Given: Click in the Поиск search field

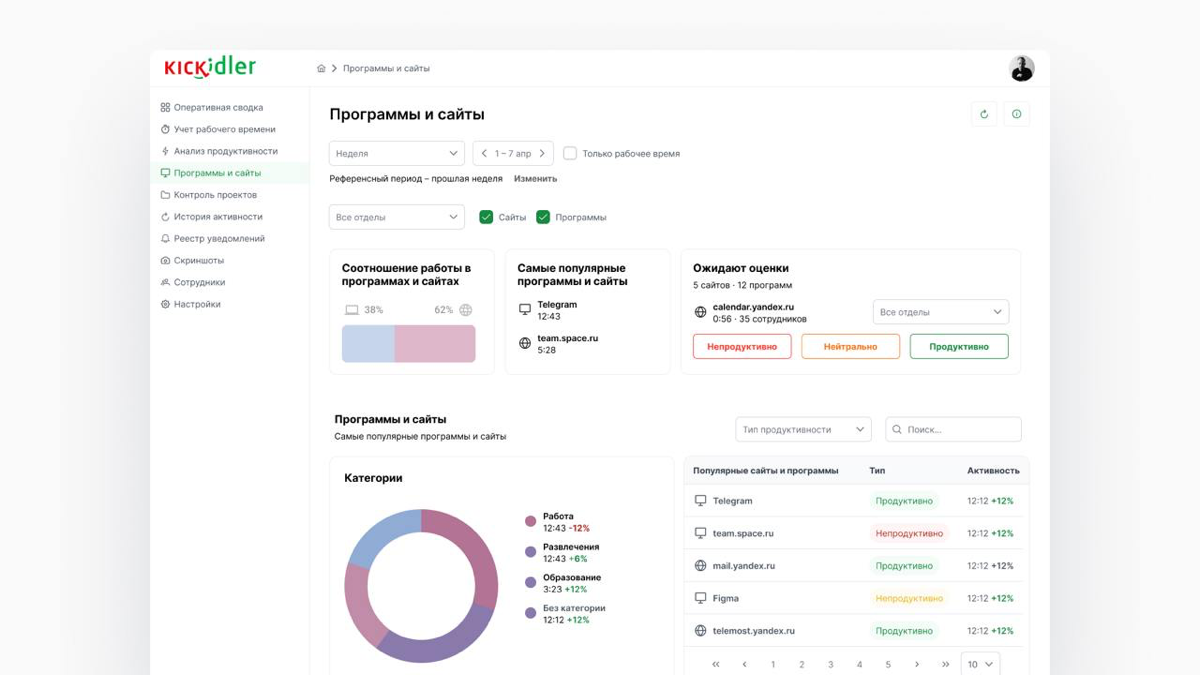Looking at the screenshot, I should [953, 430].
